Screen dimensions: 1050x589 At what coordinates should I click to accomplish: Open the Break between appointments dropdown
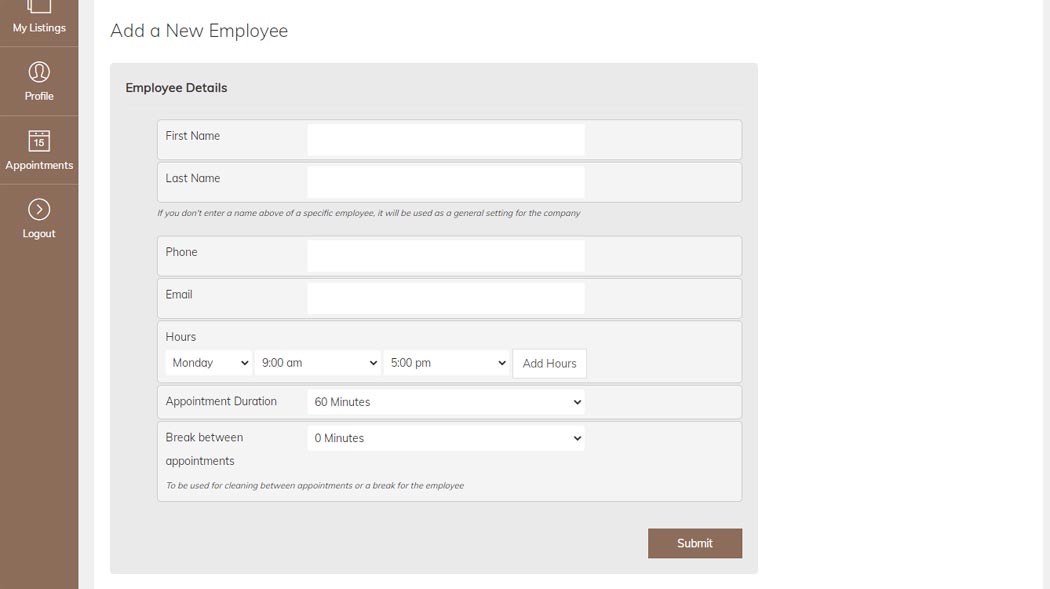(446, 437)
